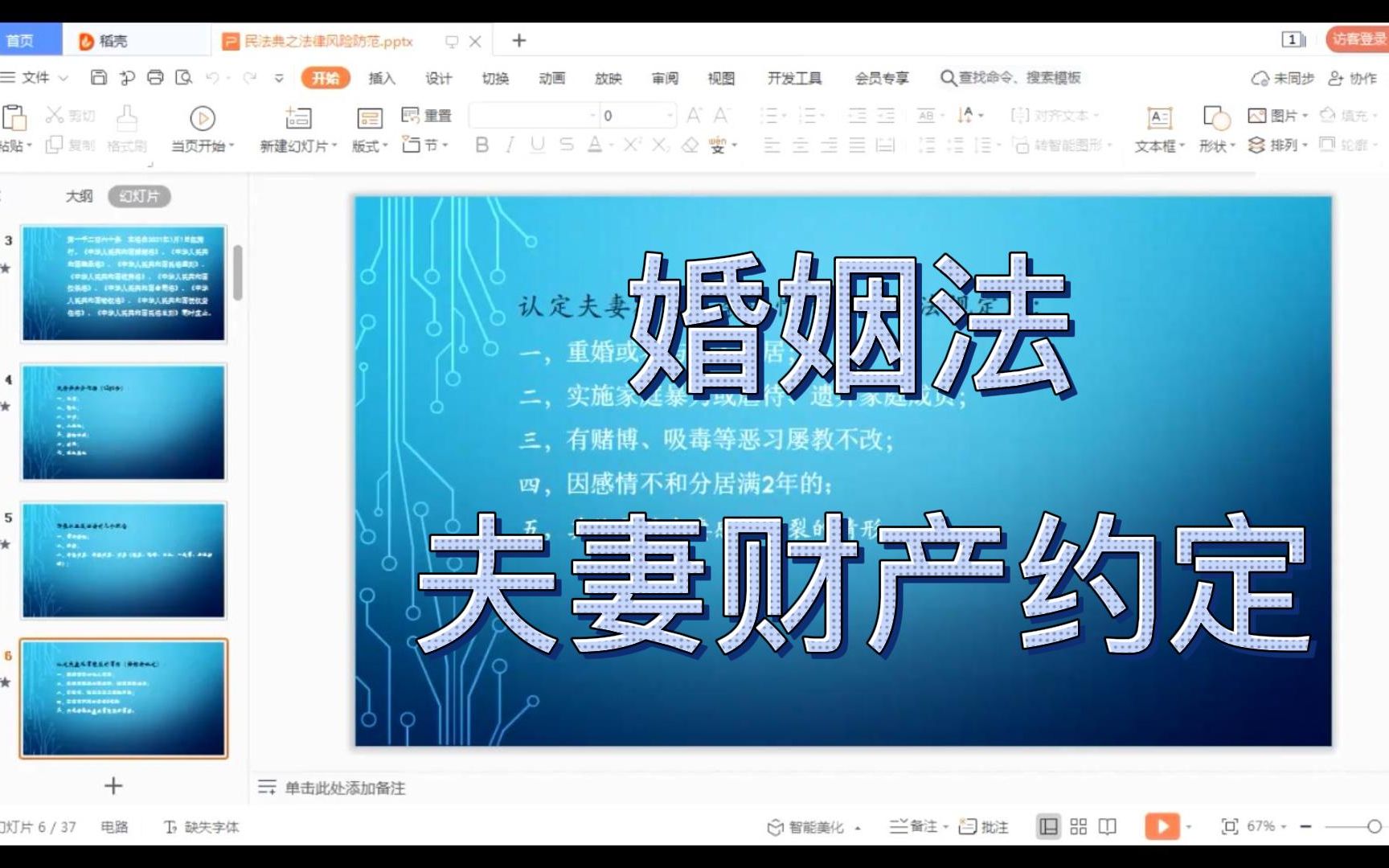
Task: Open the font name dropdown
Action: [x=592, y=116]
